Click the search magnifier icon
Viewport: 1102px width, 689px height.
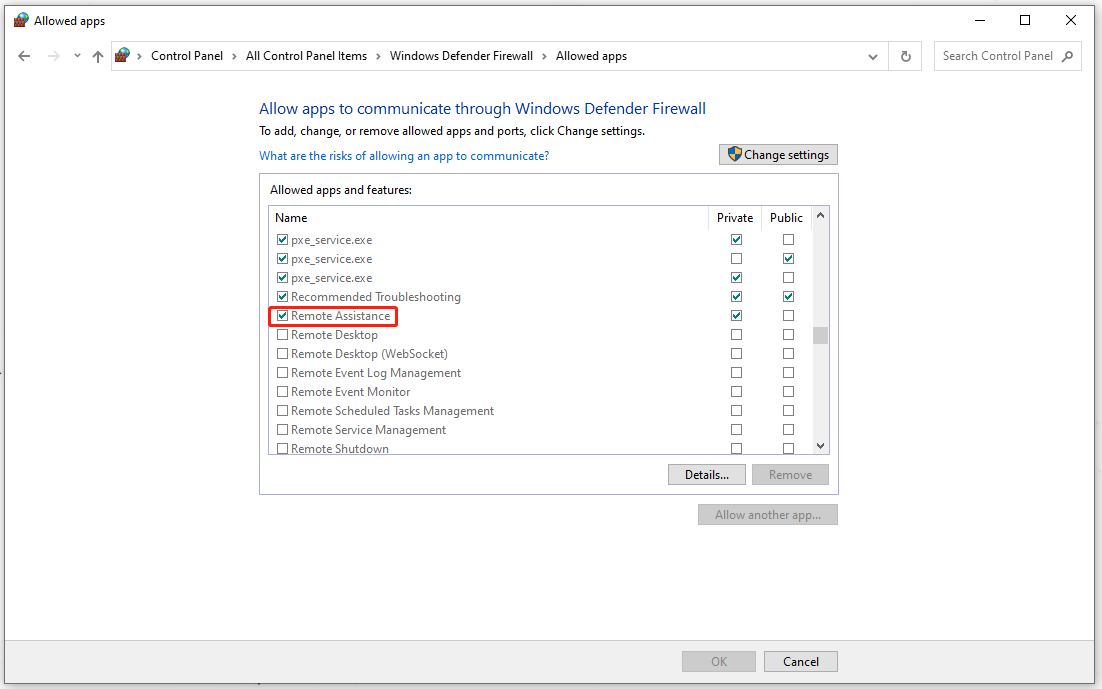click(1067, 56)
